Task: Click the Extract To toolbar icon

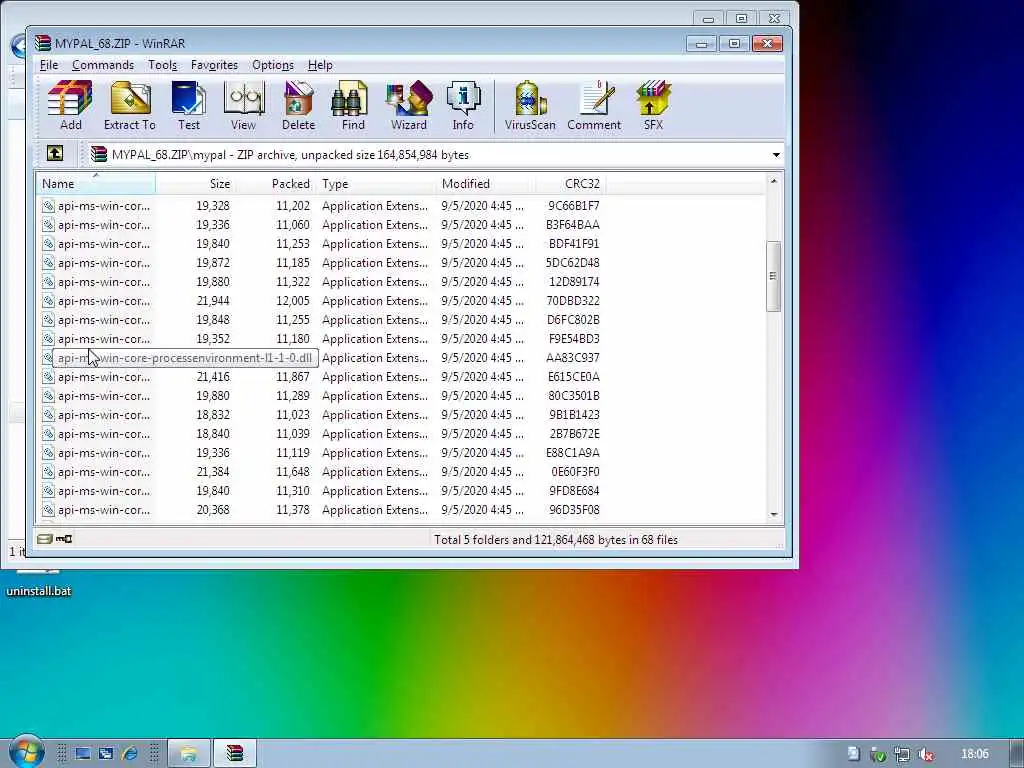Action: pos(129,106)
